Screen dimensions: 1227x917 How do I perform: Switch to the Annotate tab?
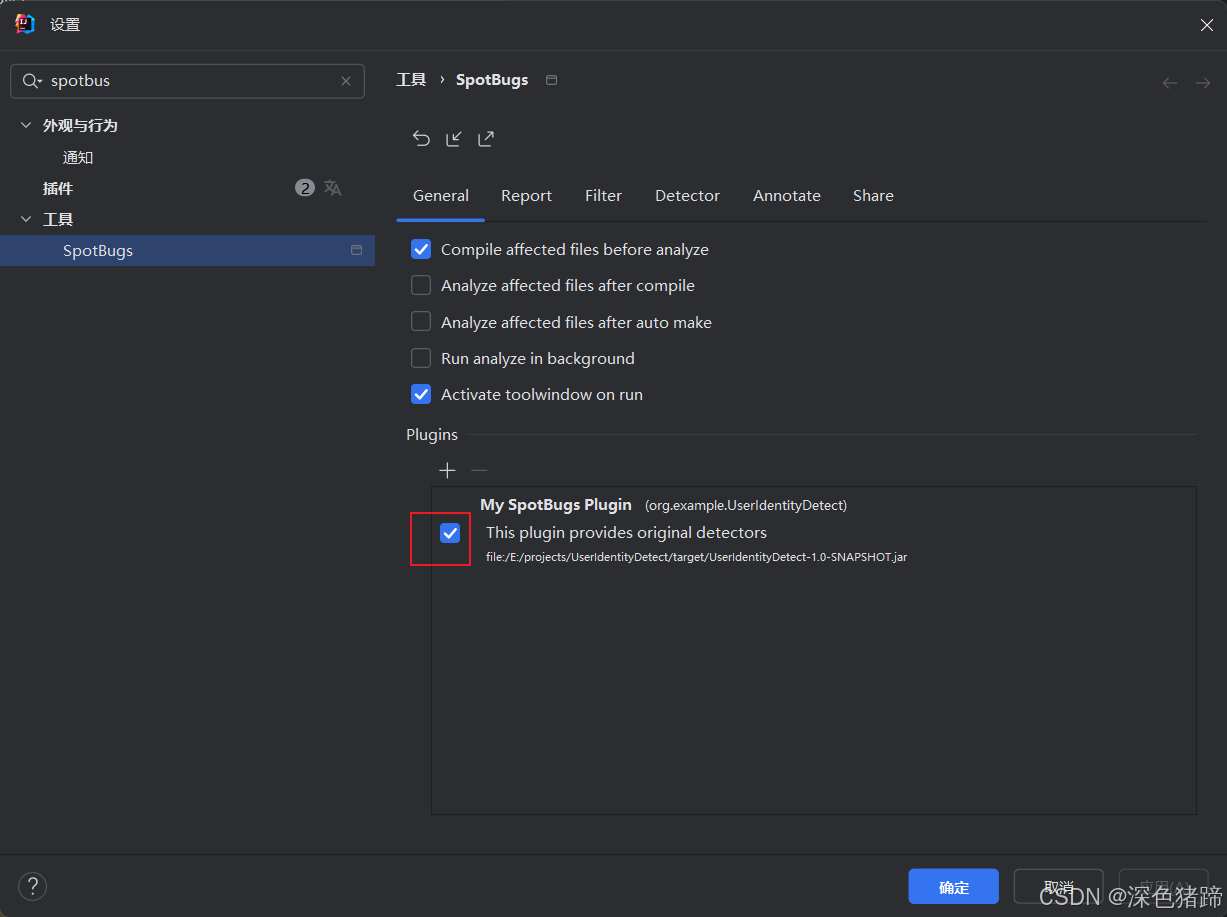pos(787,196)
